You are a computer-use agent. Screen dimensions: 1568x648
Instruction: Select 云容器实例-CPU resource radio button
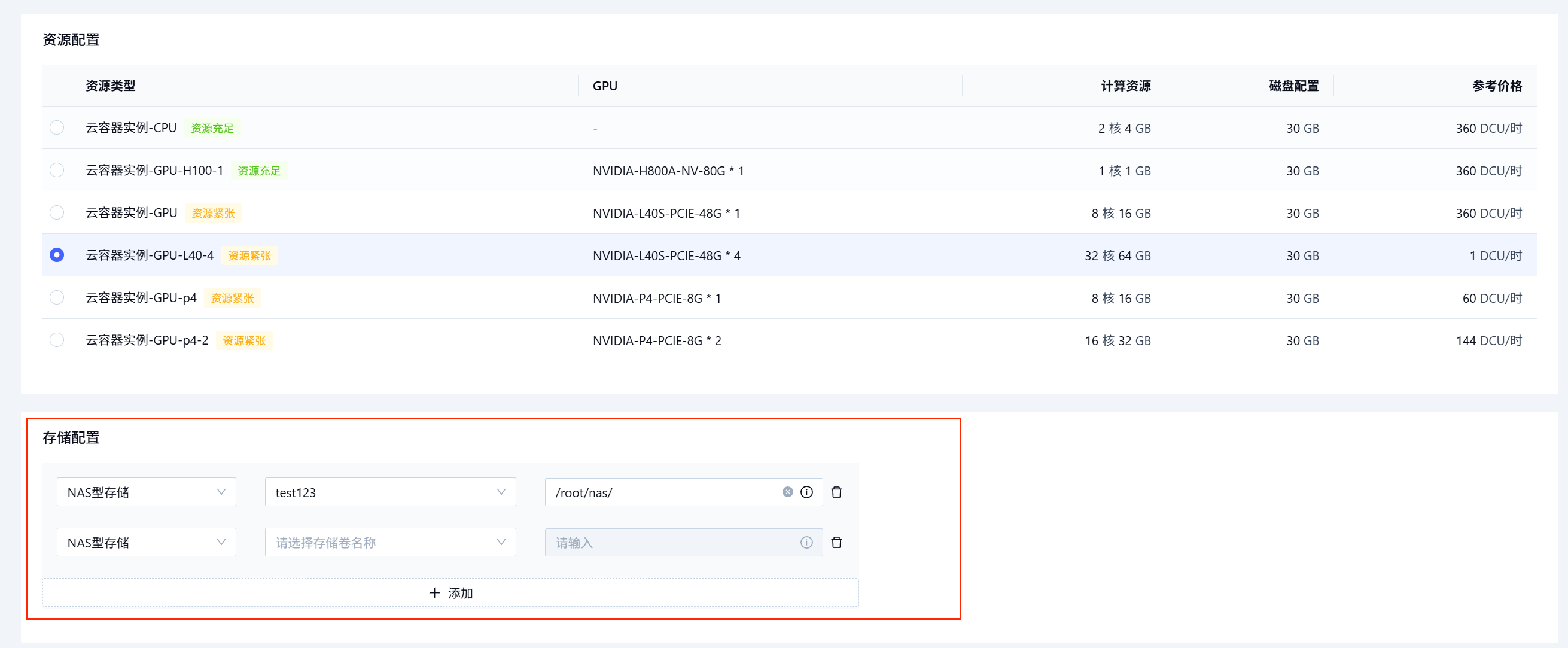57,128
